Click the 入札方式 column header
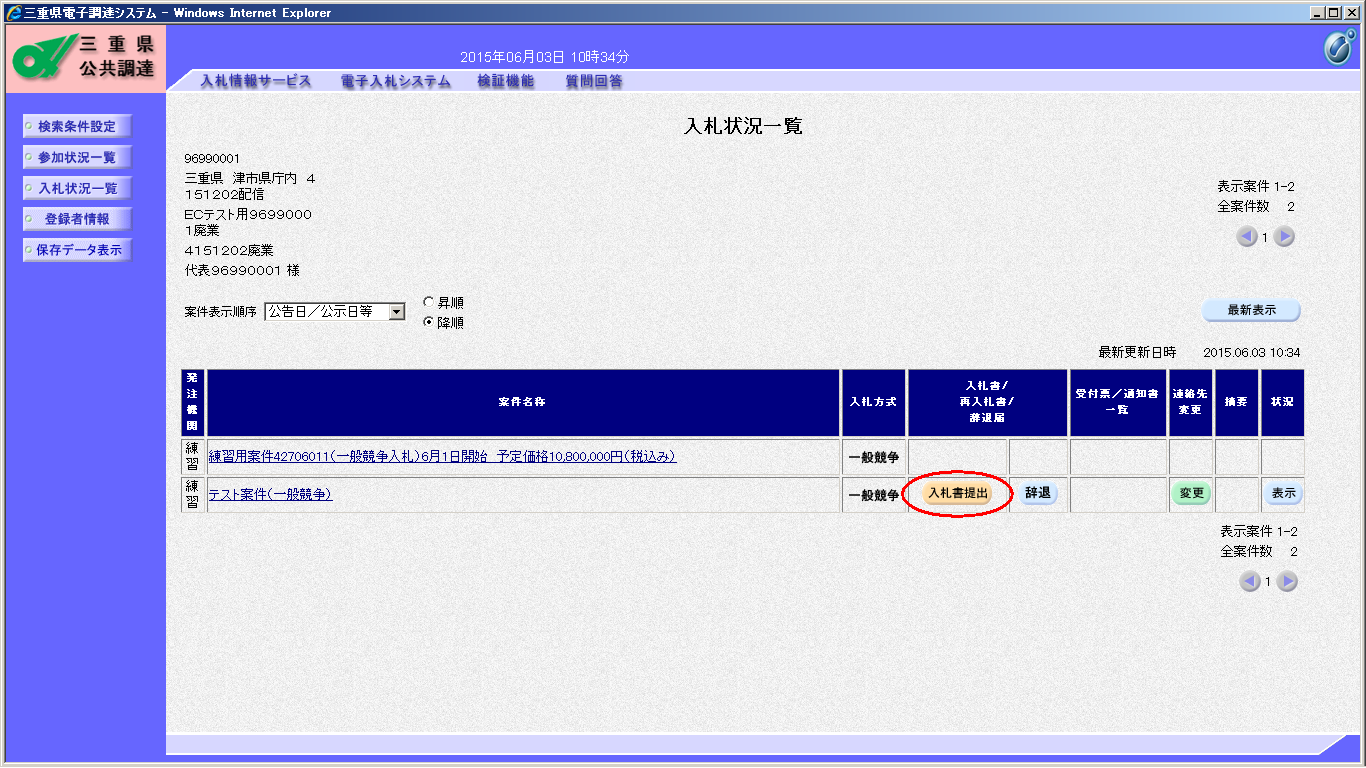This screenshot has height=768, width=1366. pos(874,402)
